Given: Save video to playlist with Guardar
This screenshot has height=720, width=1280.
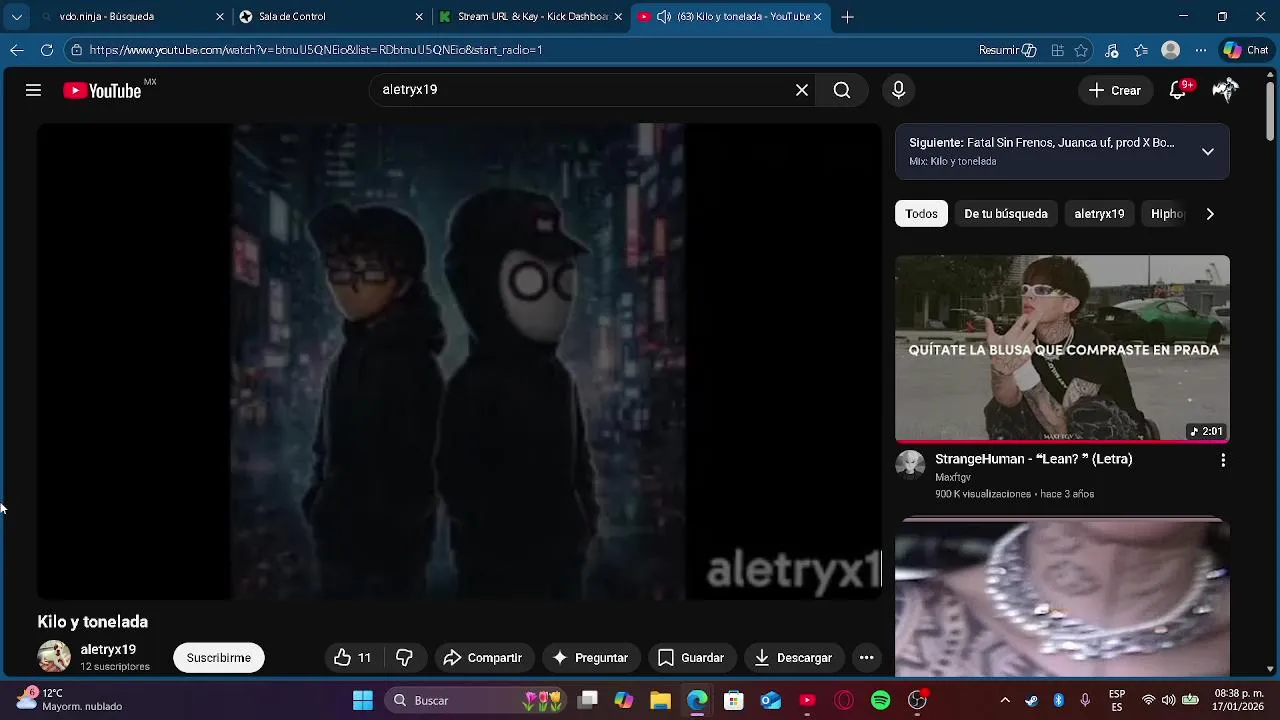Looking at the screenshot, I should coord(690,657).
